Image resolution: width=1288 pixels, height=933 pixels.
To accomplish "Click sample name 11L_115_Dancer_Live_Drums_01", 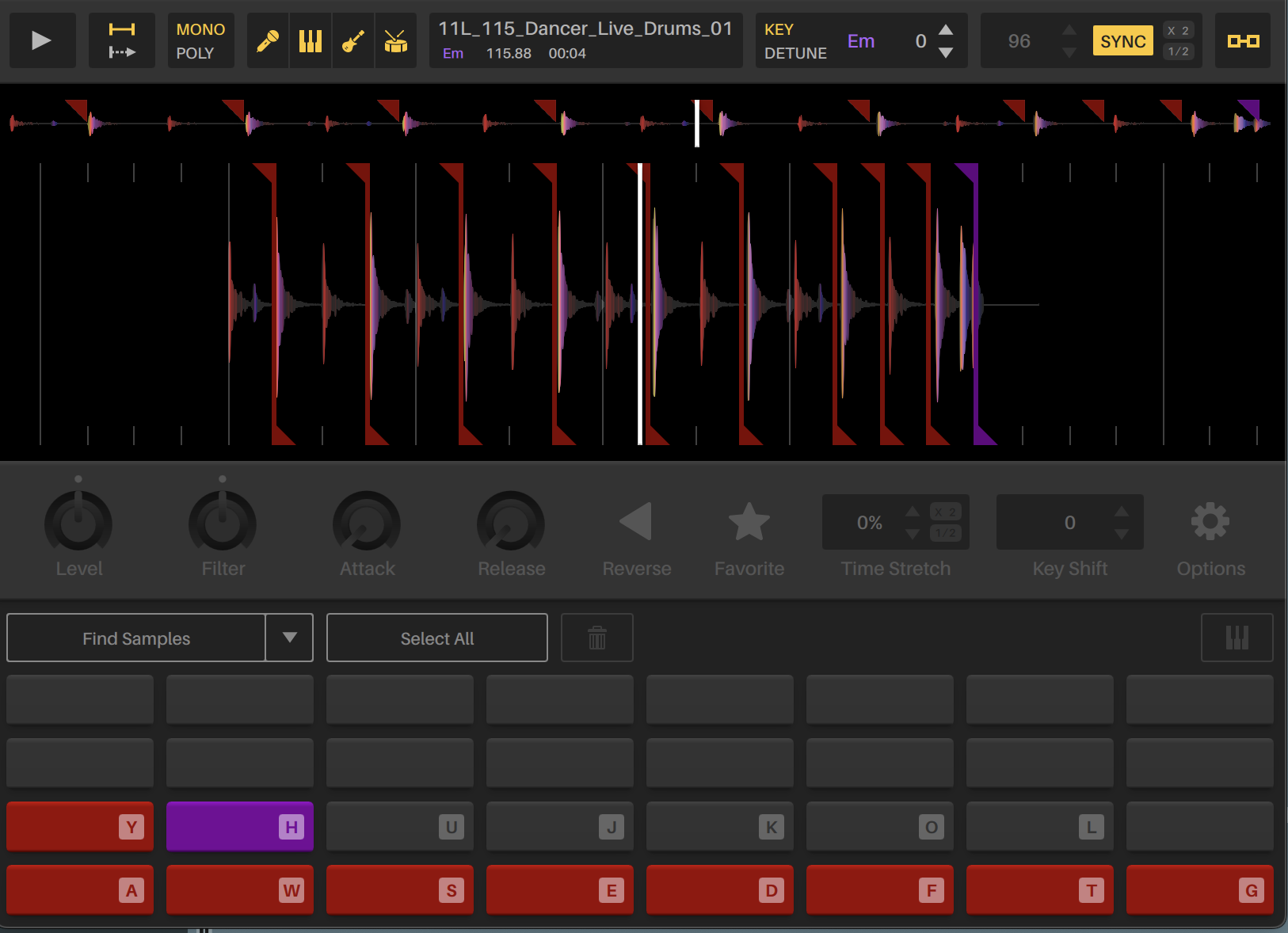I will 585,29.
